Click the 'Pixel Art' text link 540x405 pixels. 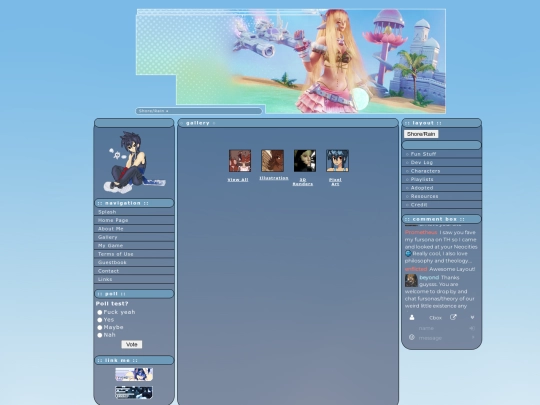[x=335, y=182]
